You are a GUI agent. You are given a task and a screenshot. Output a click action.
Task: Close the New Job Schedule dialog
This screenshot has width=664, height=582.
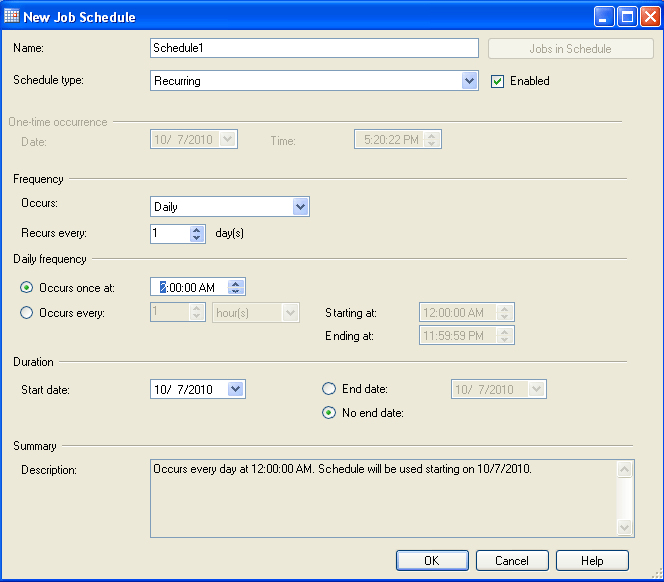[650, 17]
